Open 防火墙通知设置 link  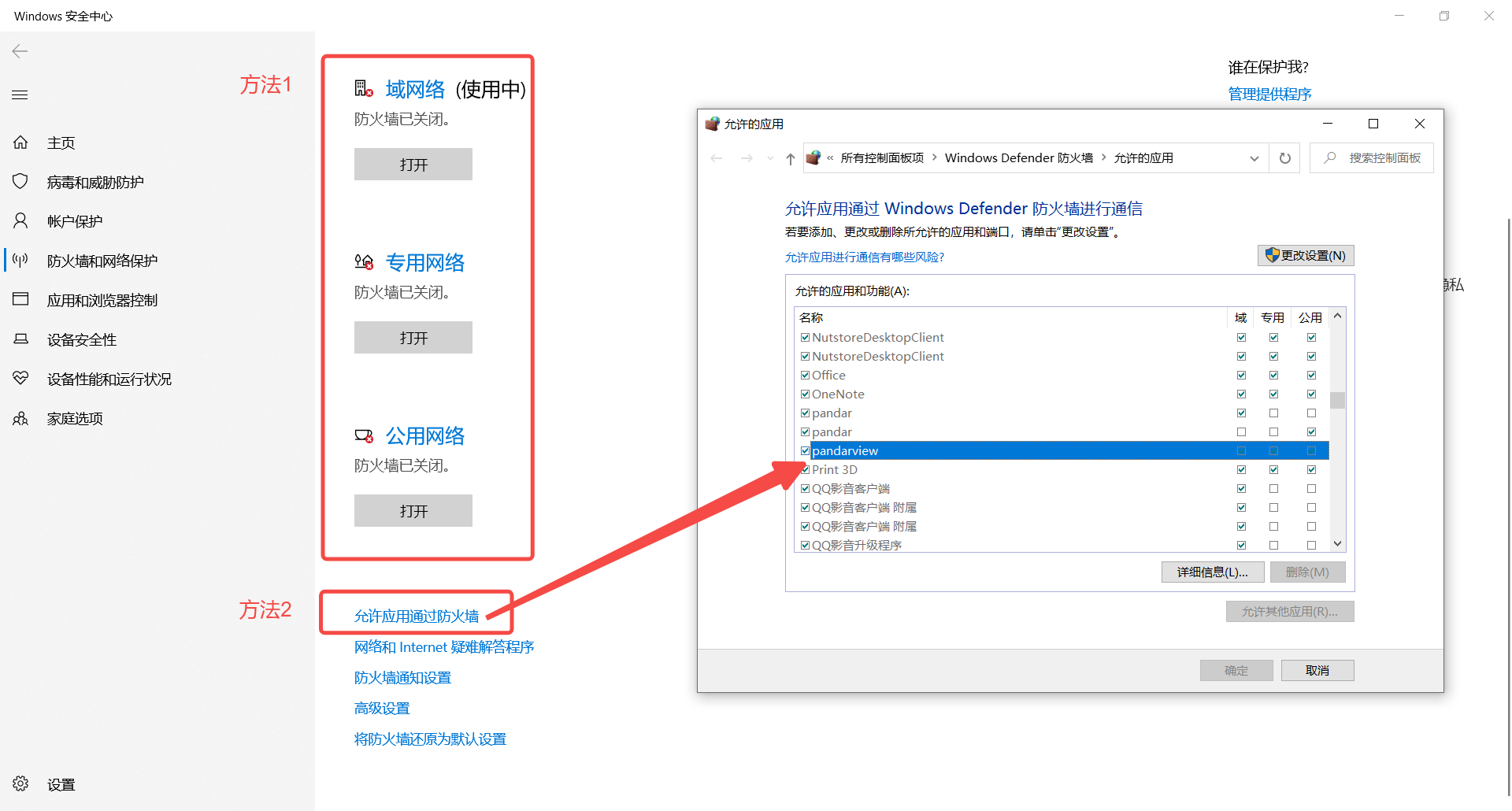tap(402, 677)
